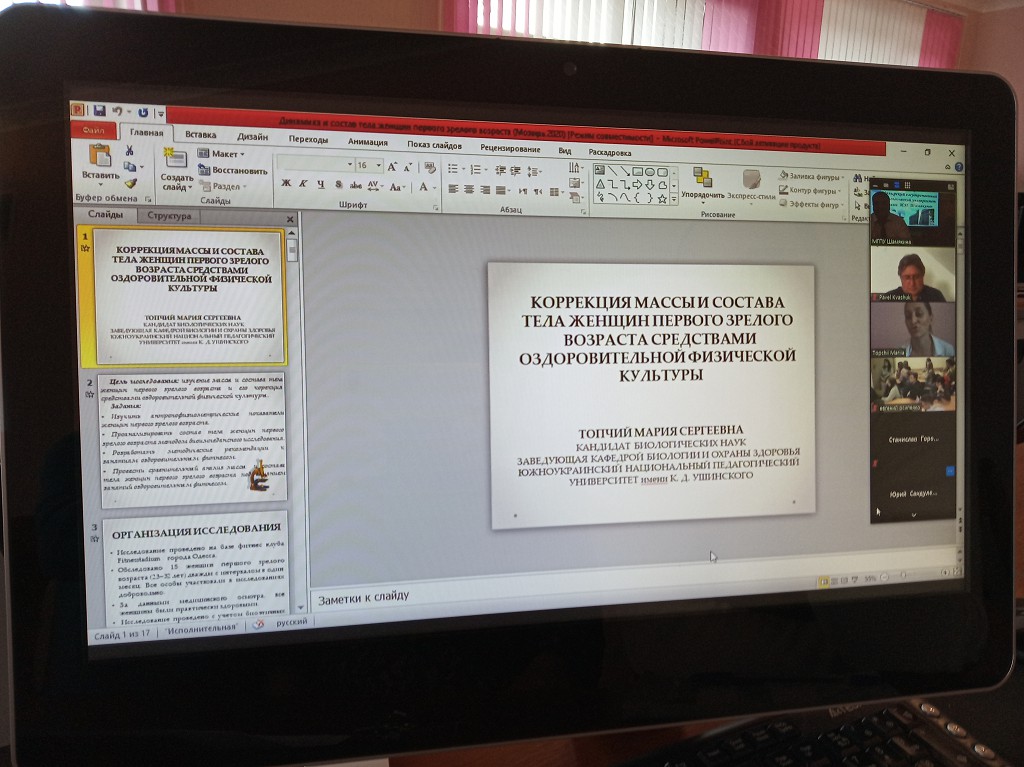
Task: Select the Format Painter brush icon
Action: coord(130,183)
